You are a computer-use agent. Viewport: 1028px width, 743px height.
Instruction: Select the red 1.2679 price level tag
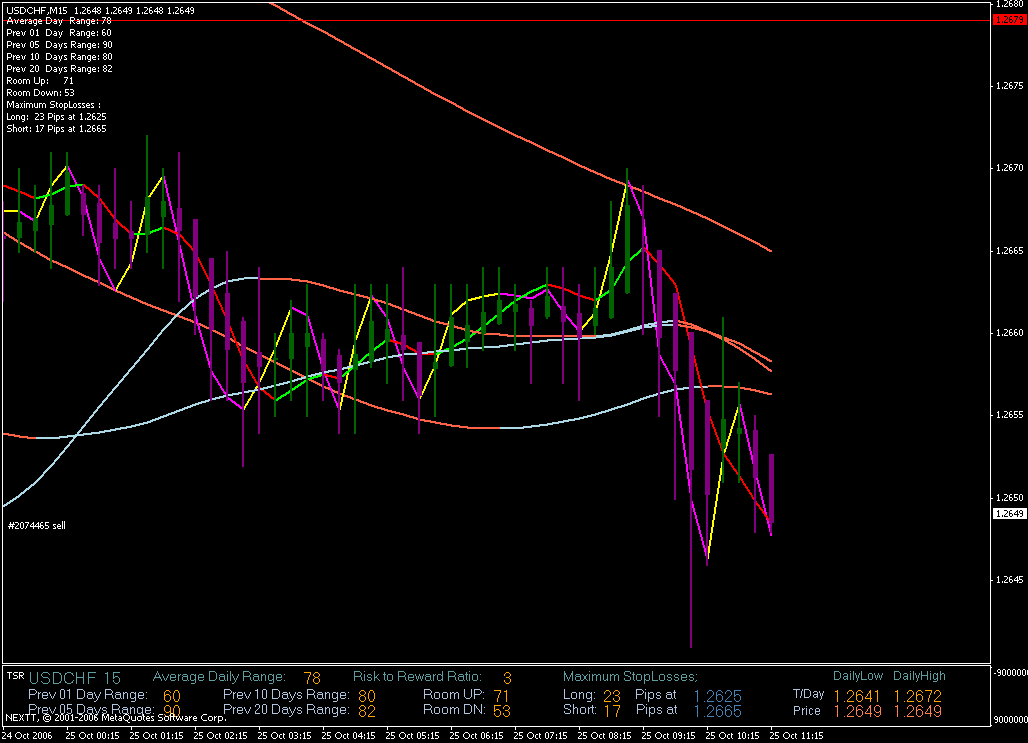1009,19
